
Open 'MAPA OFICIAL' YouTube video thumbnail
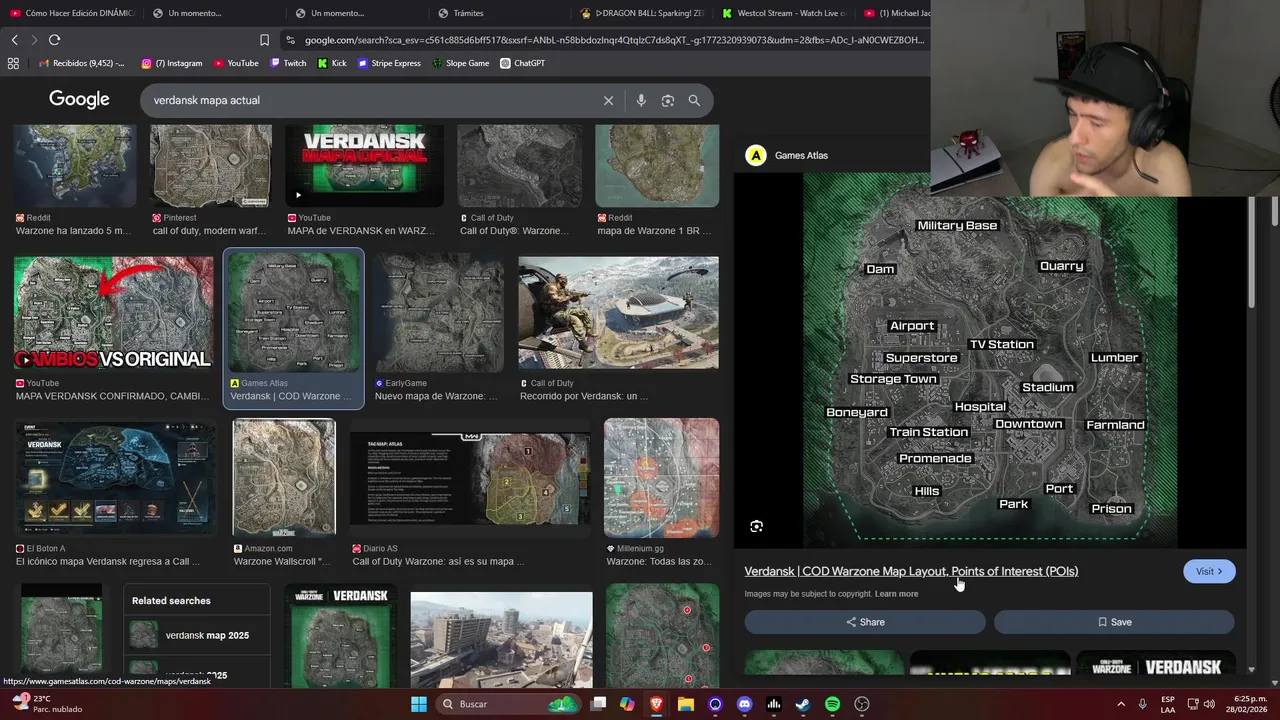click(364, 166)
